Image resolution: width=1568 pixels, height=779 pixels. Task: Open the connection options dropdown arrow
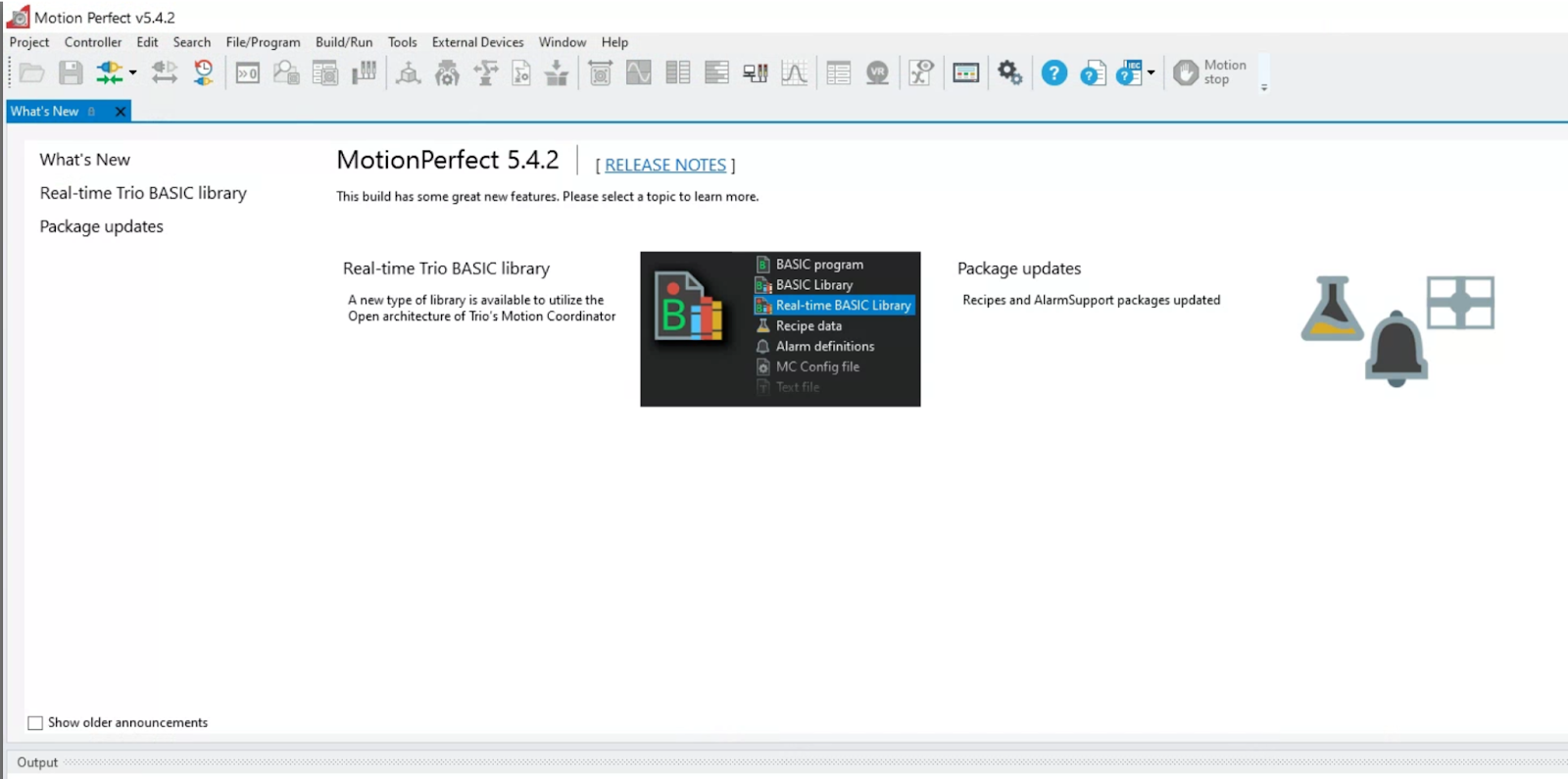point(132,73)
